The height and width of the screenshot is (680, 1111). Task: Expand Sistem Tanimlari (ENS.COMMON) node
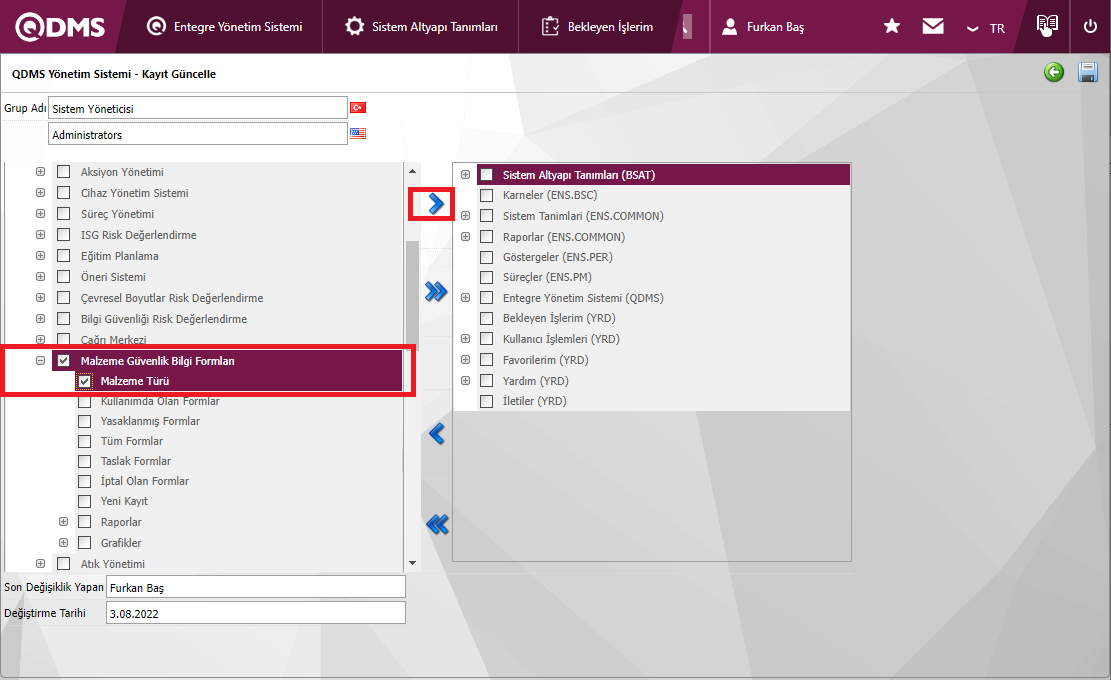pyautogui.click(x=466, y=215)
